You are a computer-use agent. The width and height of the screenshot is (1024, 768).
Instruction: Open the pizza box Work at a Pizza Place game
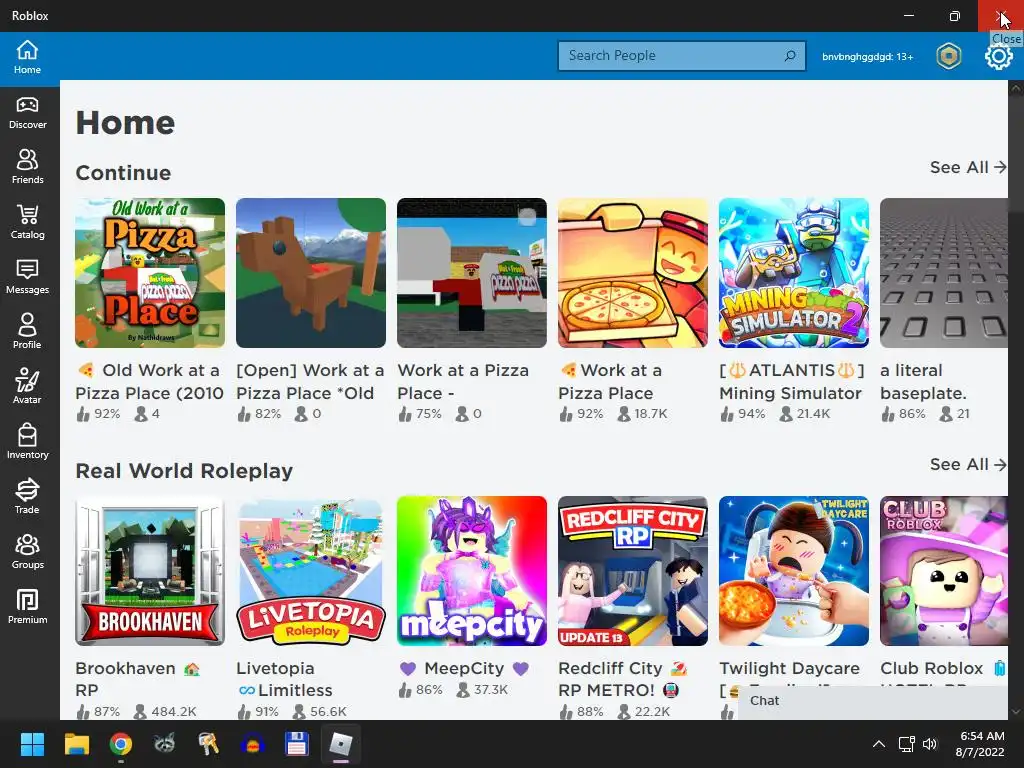[633, 273]
